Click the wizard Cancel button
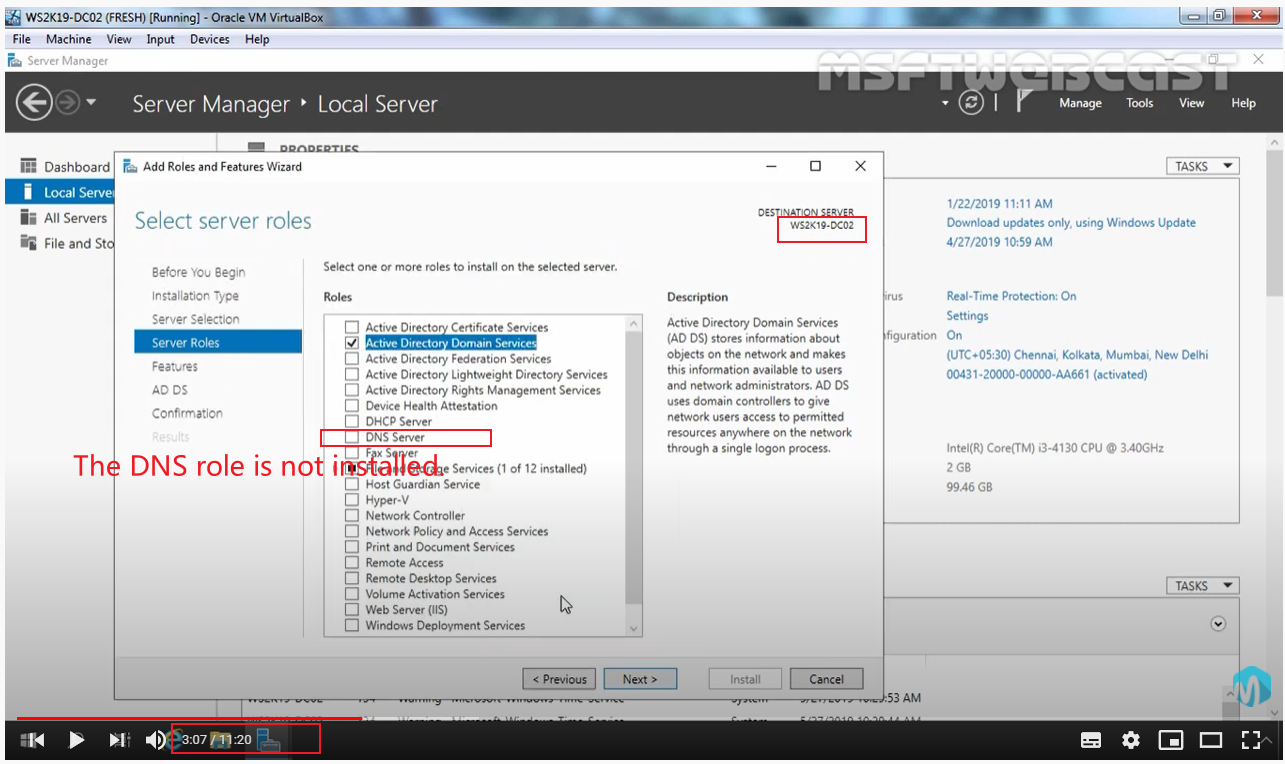 [826, 679]
